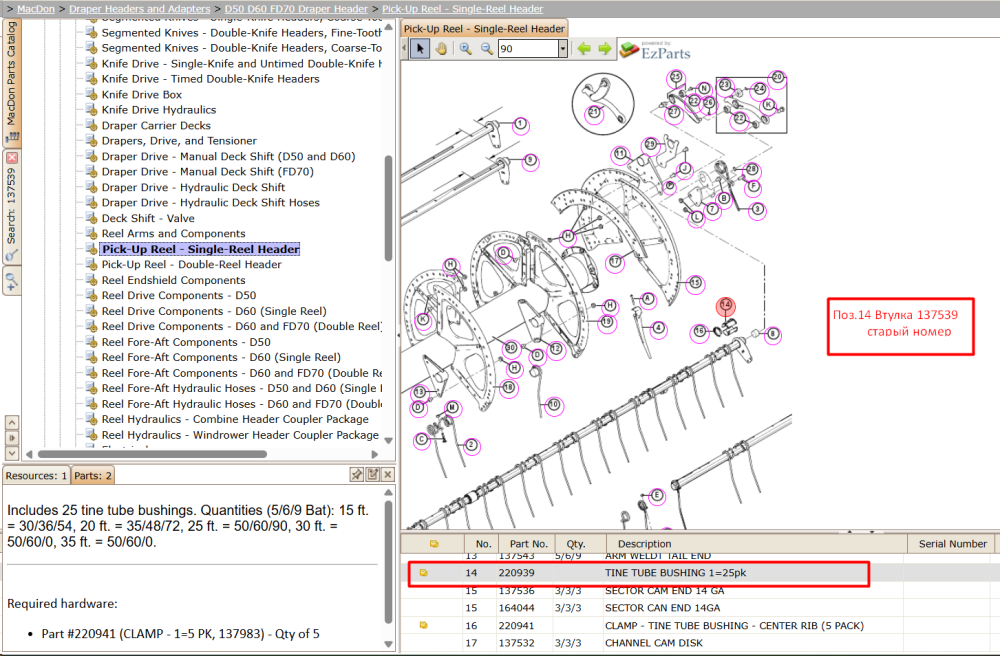This screenshot has width=1000, height=656.
Task: Click the Serial Number column header
Action: coord(953,544)
